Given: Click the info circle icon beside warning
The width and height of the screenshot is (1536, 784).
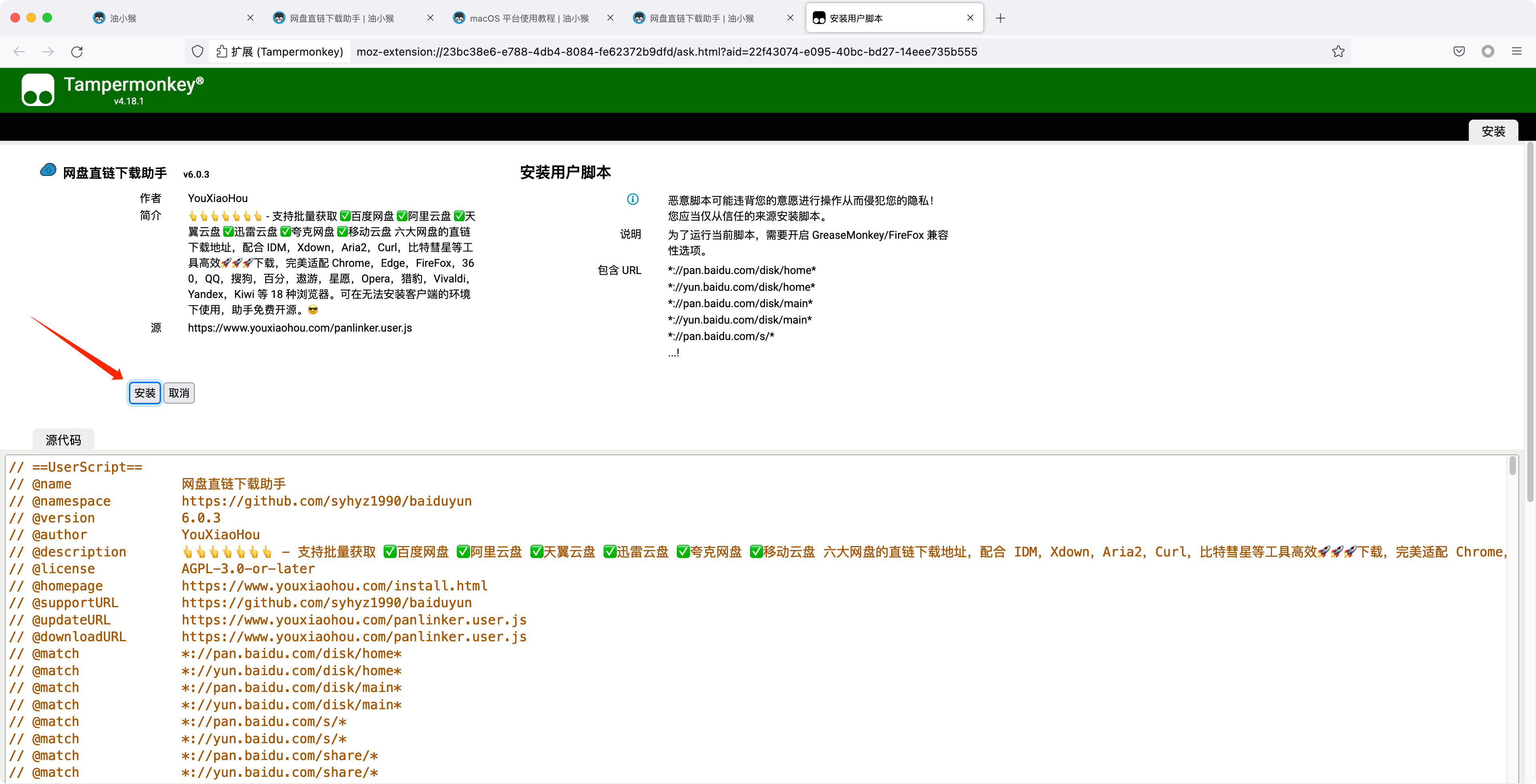Looking at the screenshot, I should [633, 199].
